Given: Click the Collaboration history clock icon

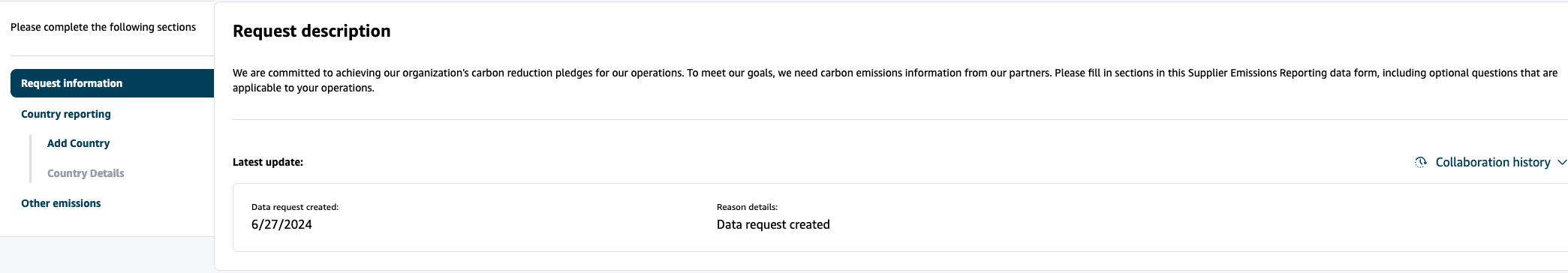Looking at the screenshot, I should coord(1420,162).
